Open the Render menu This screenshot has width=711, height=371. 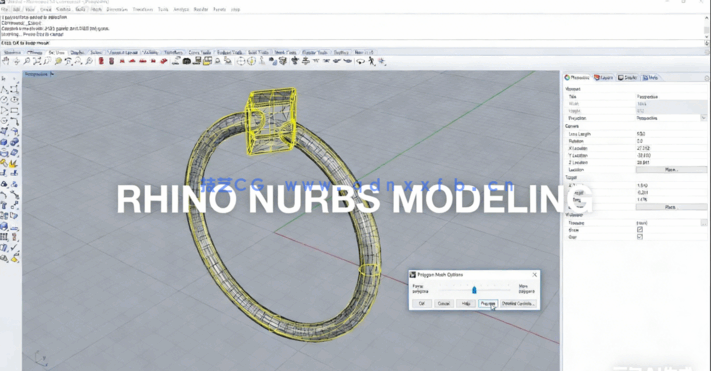pos(200,9)
